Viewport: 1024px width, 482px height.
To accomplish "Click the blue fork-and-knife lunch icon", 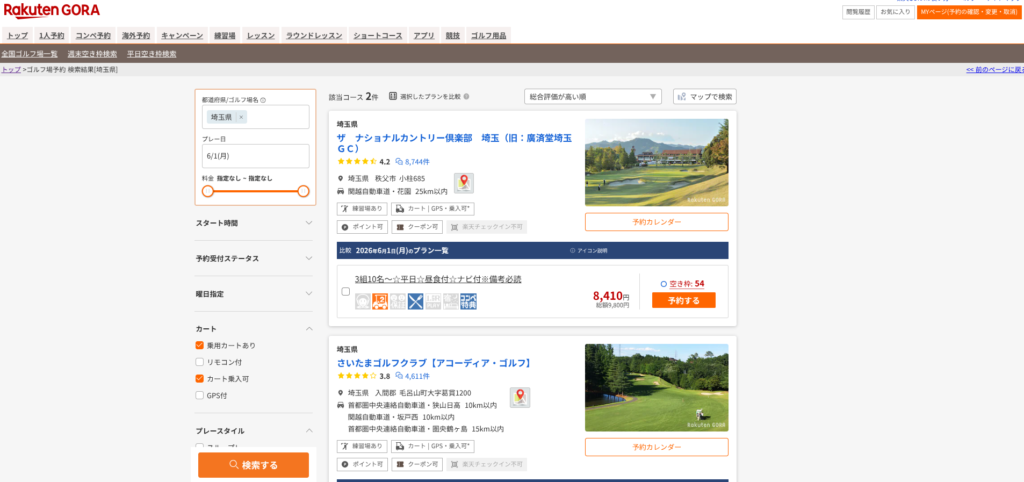I will click(416, 302).
